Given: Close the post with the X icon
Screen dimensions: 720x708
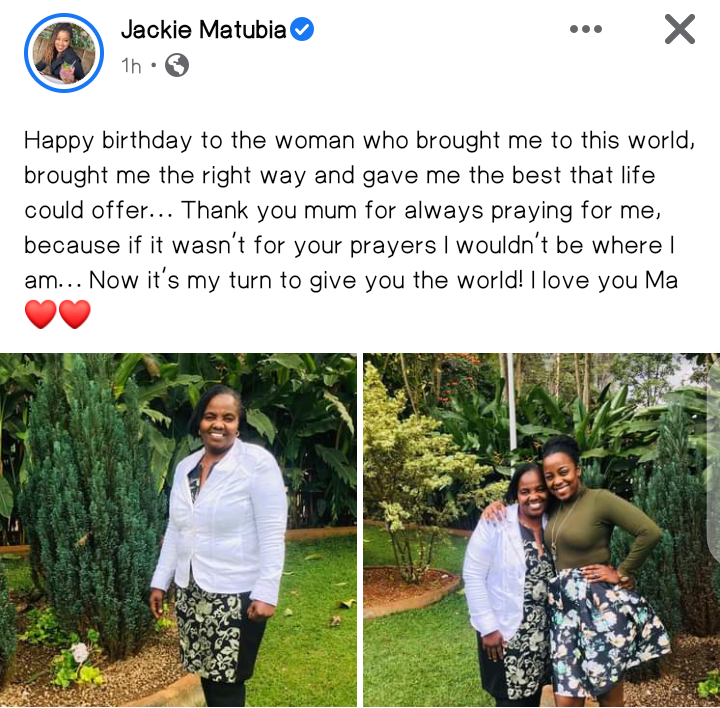Looking at the screenshot, I should (x=680, y=29).
